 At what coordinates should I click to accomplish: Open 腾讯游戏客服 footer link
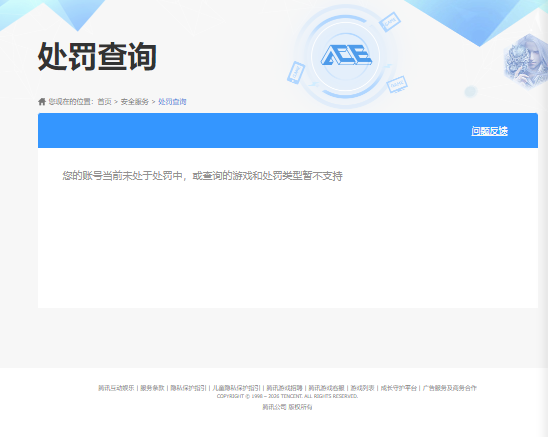pos(326,388)
